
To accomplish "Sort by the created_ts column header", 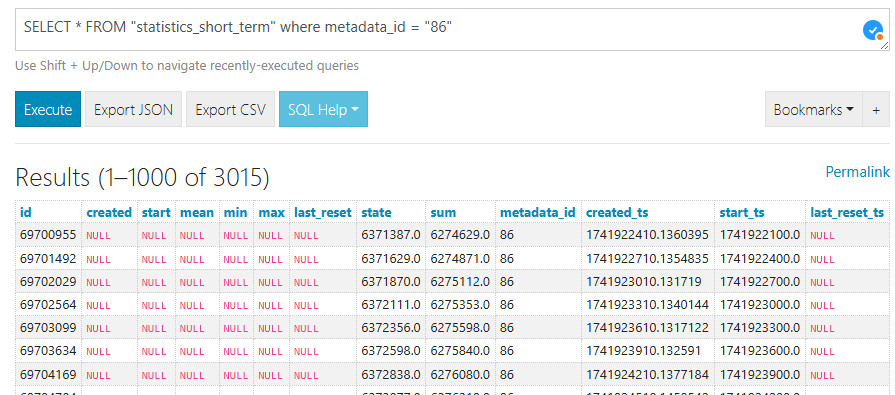I will 617,213.
